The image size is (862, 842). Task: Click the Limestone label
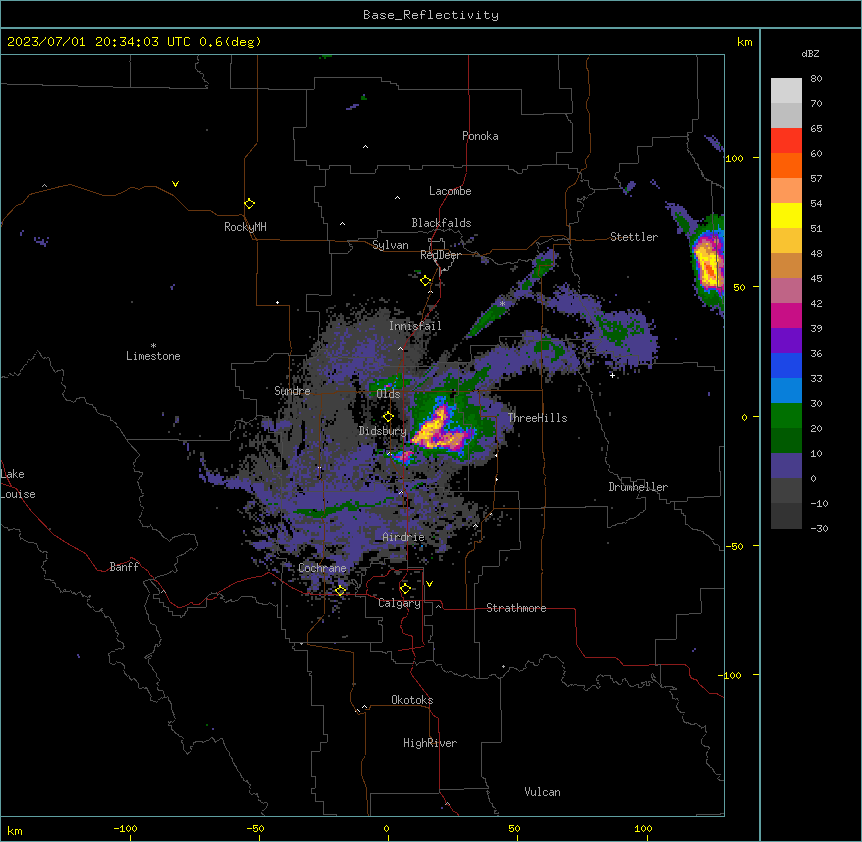[153, 356]
